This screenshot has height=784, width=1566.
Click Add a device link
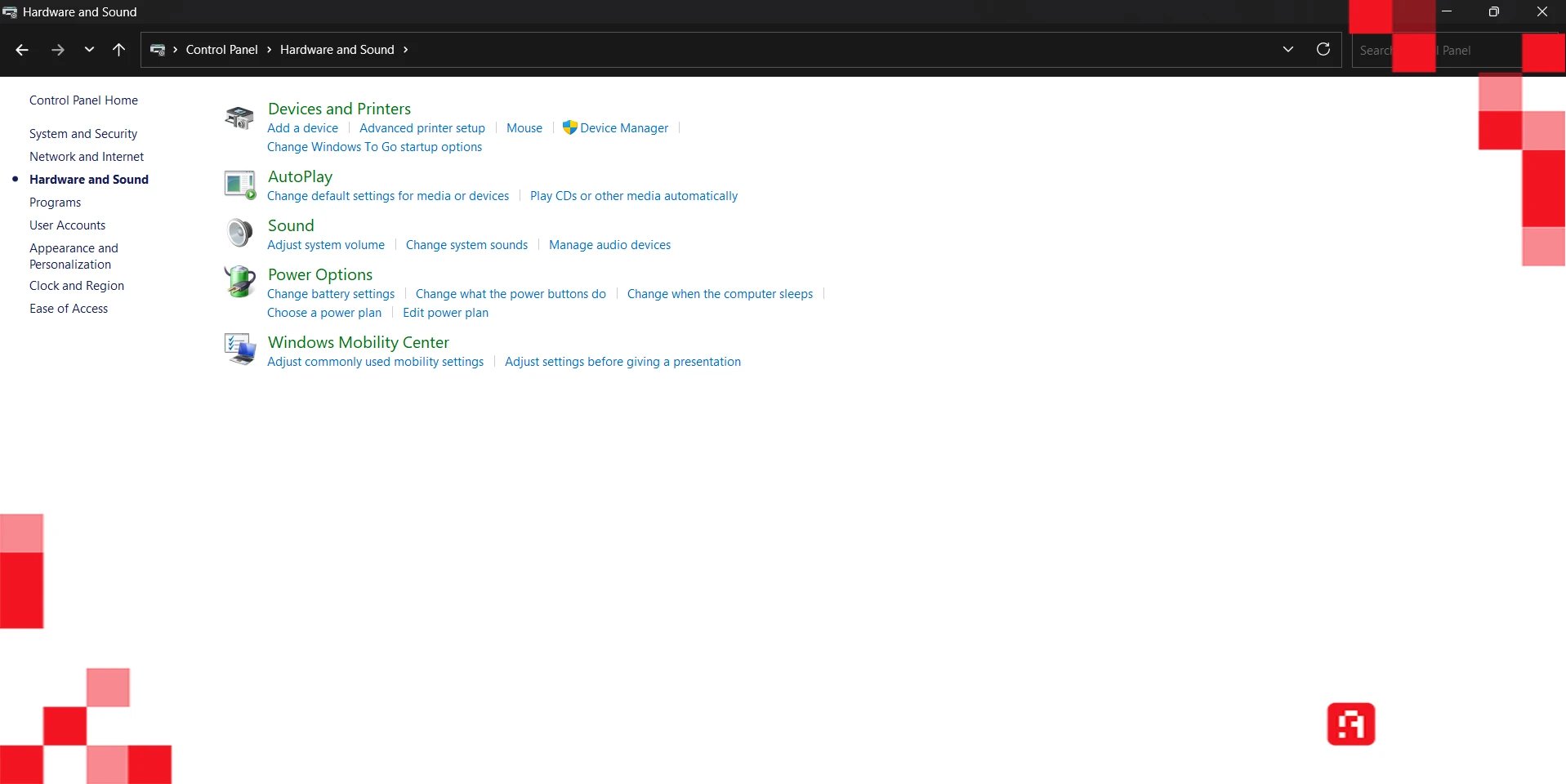click(x=302, y=128)
